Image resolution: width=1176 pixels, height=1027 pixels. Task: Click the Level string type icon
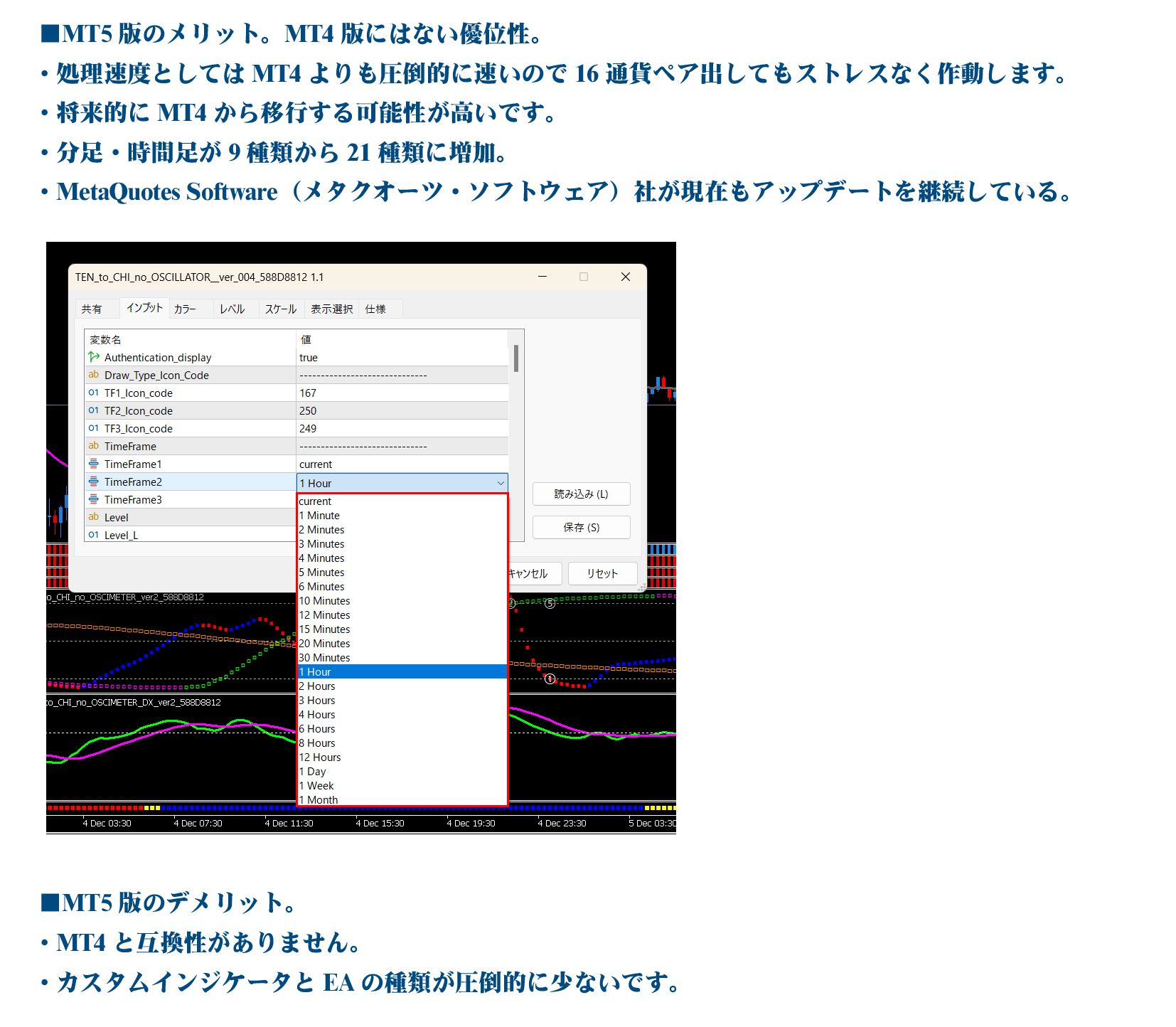coord(94,517)
